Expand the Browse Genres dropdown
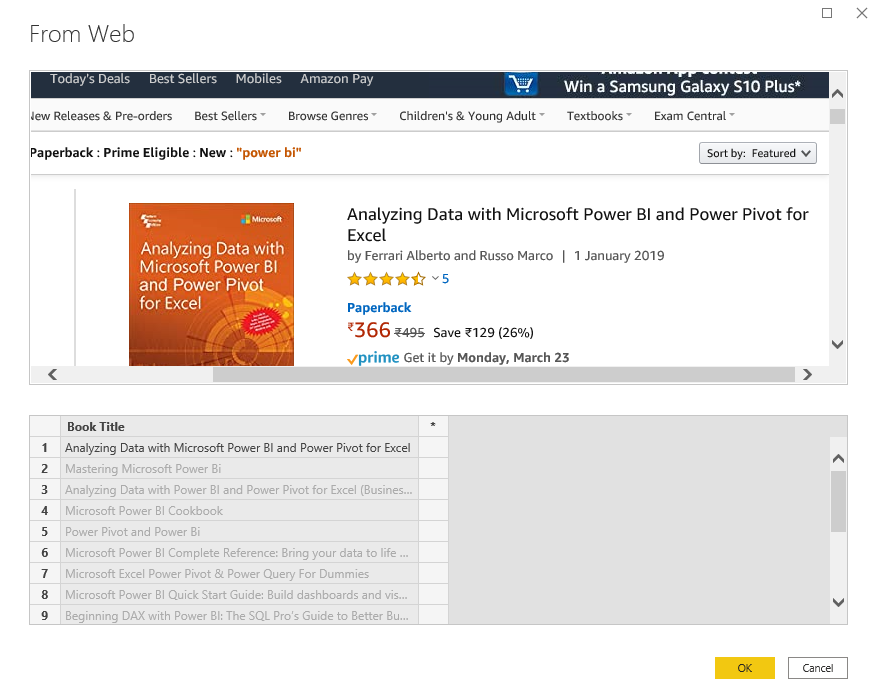The height and width of the screenshot is (699, 874). pyautogui.click(x=332, y=116)
